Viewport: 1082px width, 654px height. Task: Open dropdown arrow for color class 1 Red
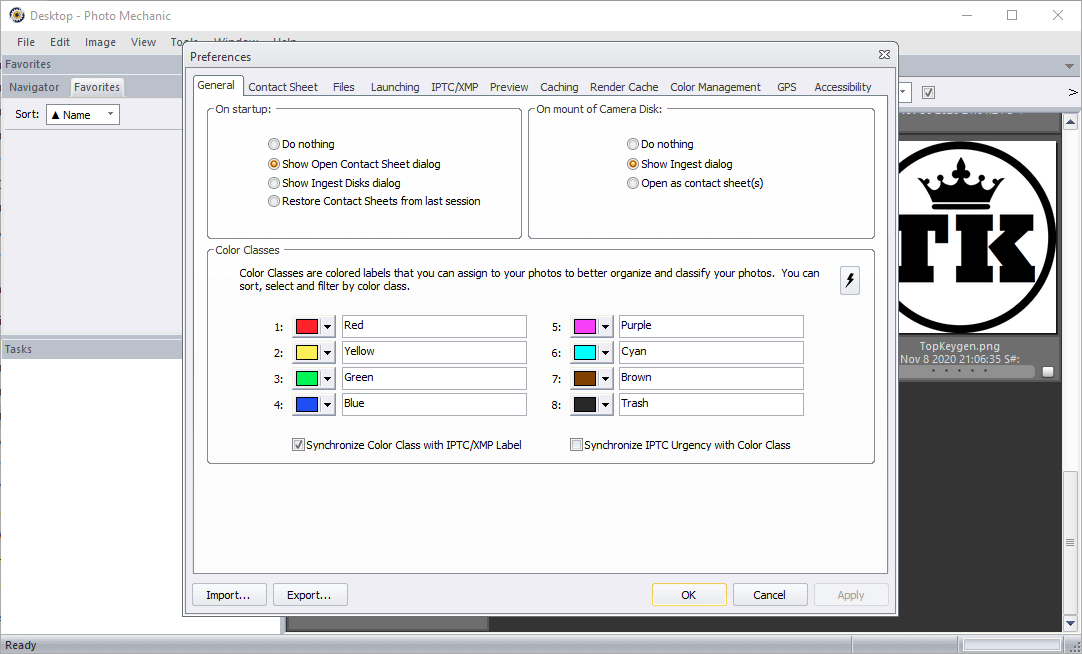point(328,326)
